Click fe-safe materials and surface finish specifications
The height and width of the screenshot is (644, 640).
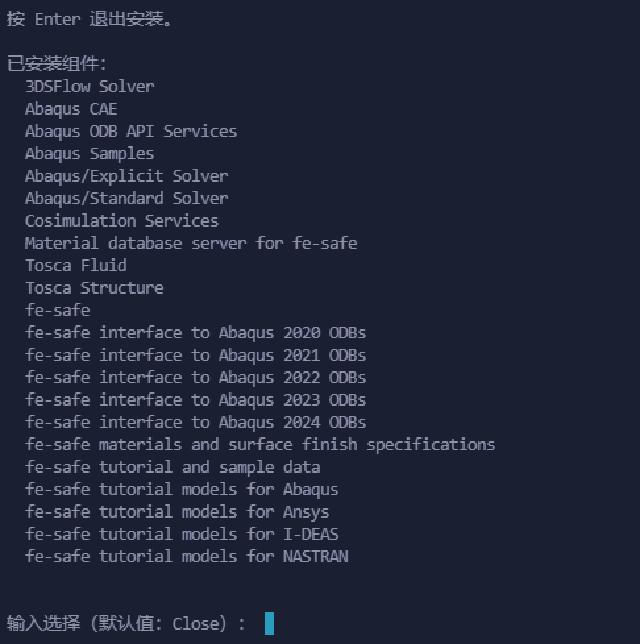[260, 444]
